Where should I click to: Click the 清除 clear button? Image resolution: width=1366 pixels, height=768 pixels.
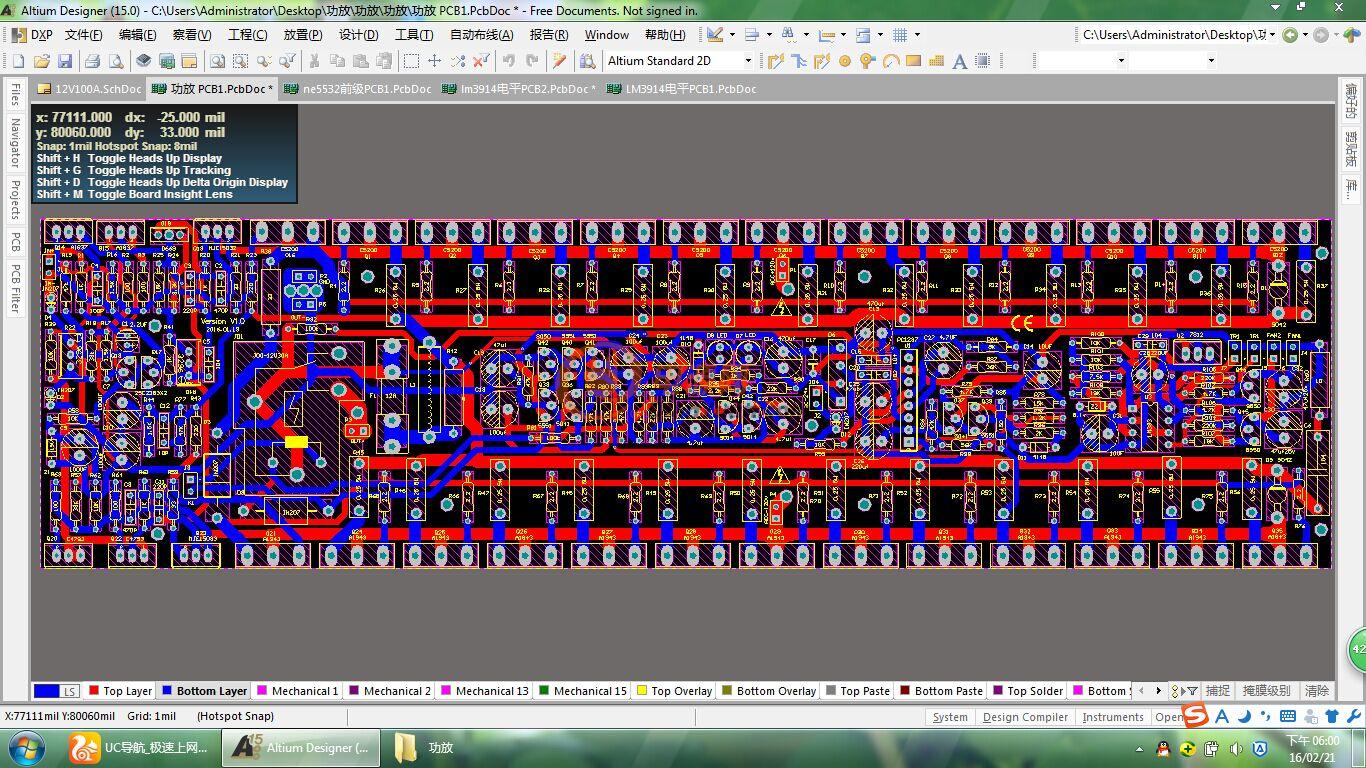tap(1318, 691)
